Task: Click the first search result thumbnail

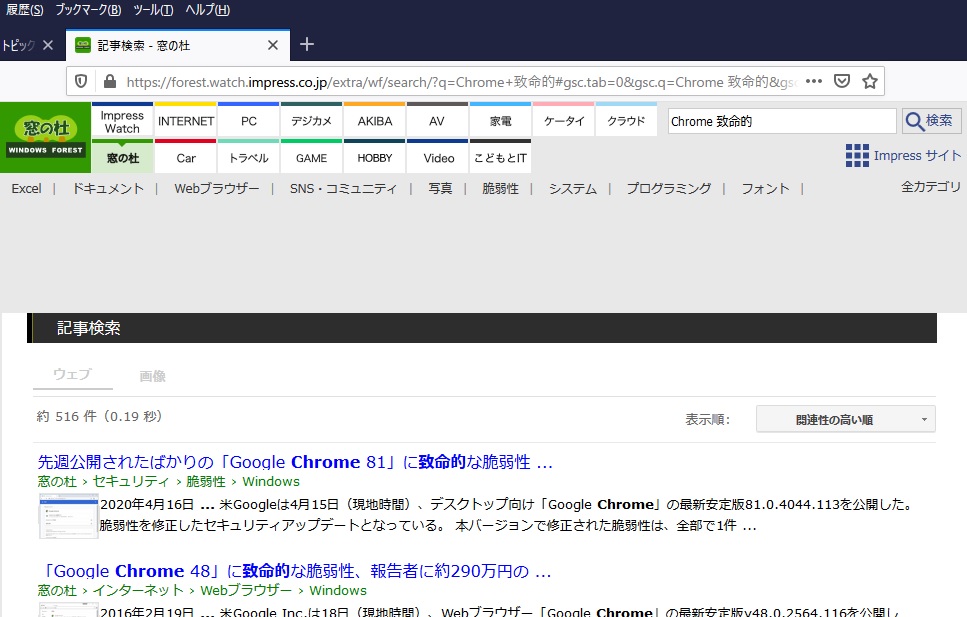Action: 68,516
